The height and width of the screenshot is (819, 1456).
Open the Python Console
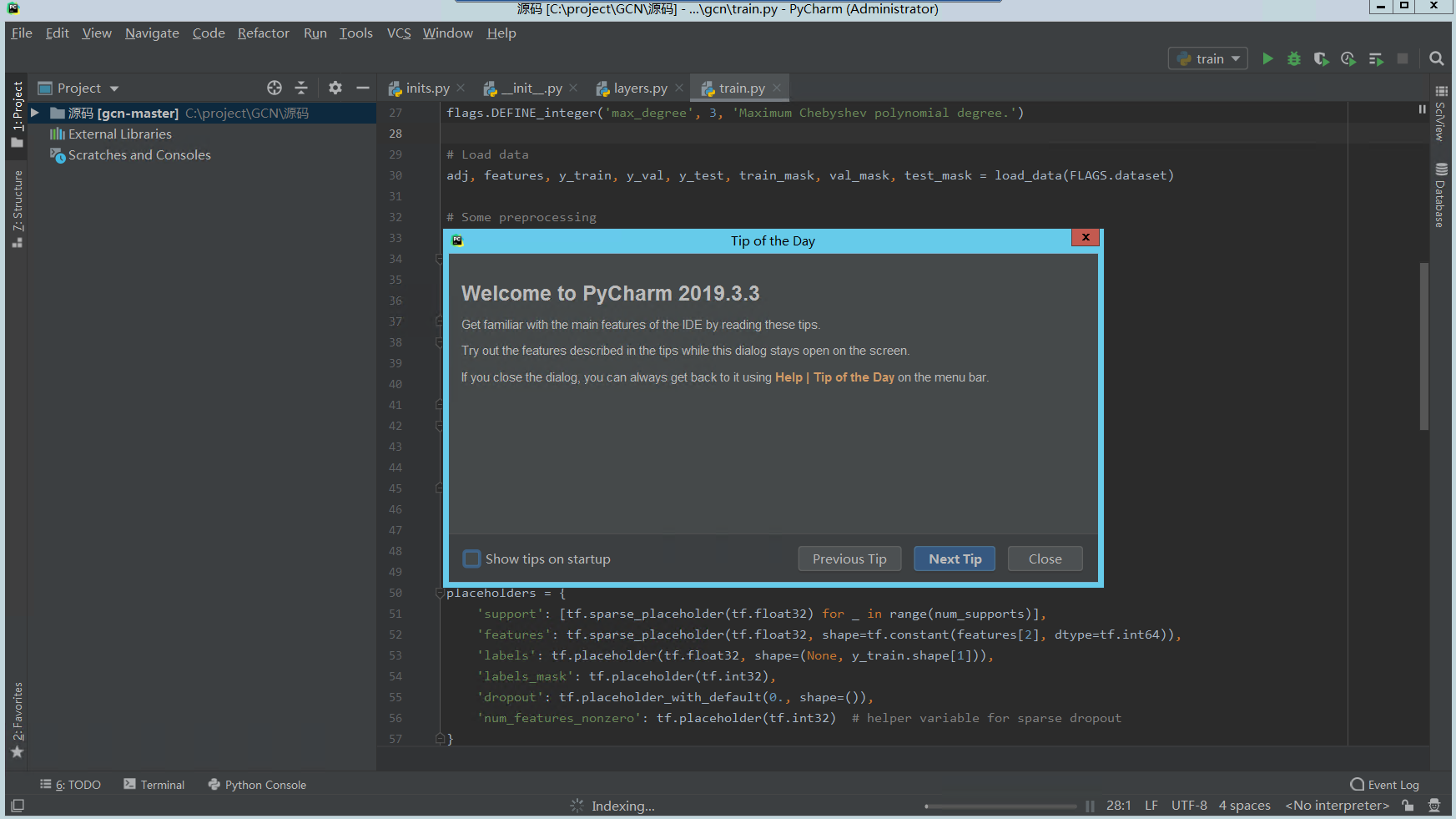coord(257,785)
